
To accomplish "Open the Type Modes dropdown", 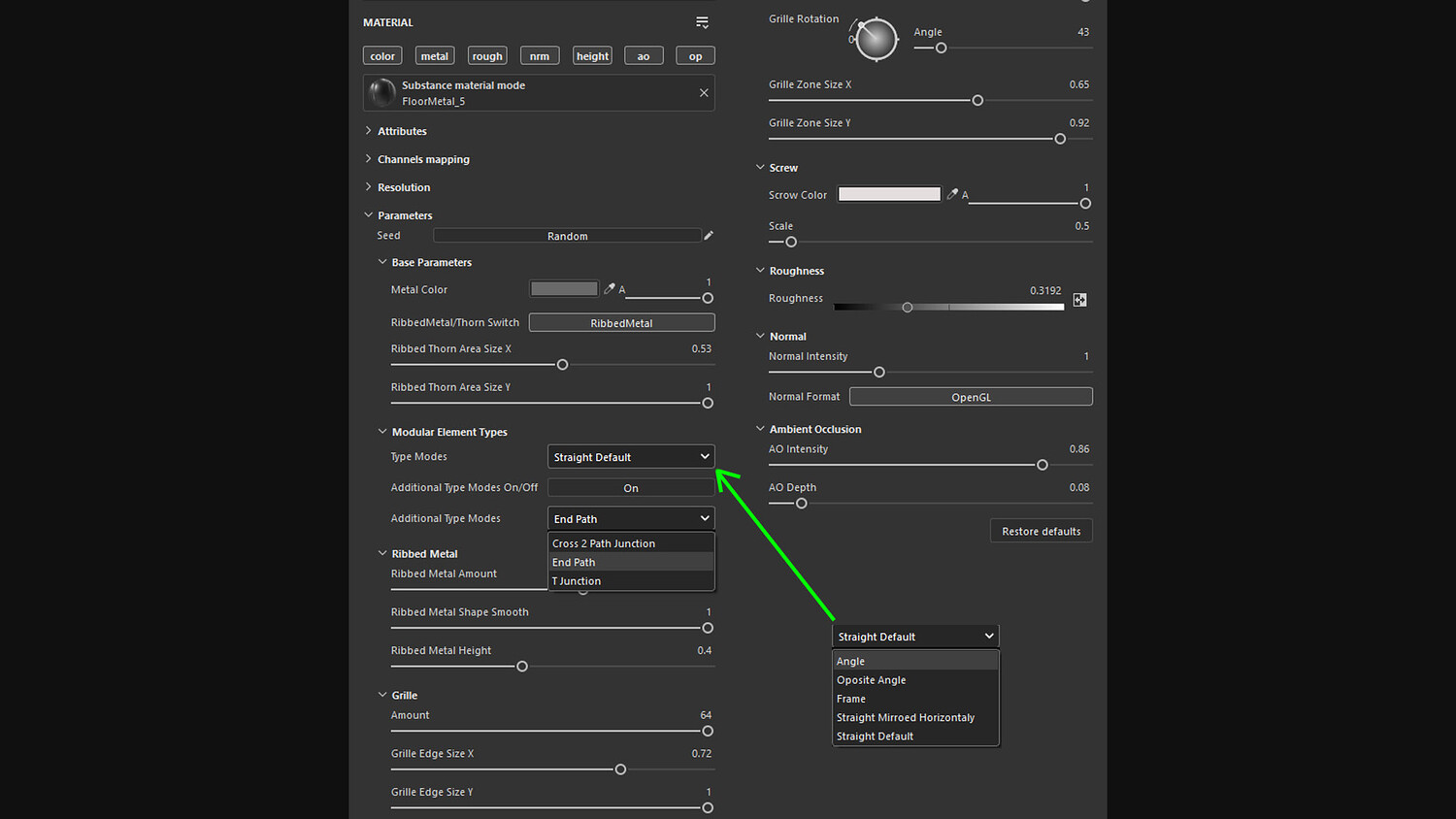I will point(631,457).
